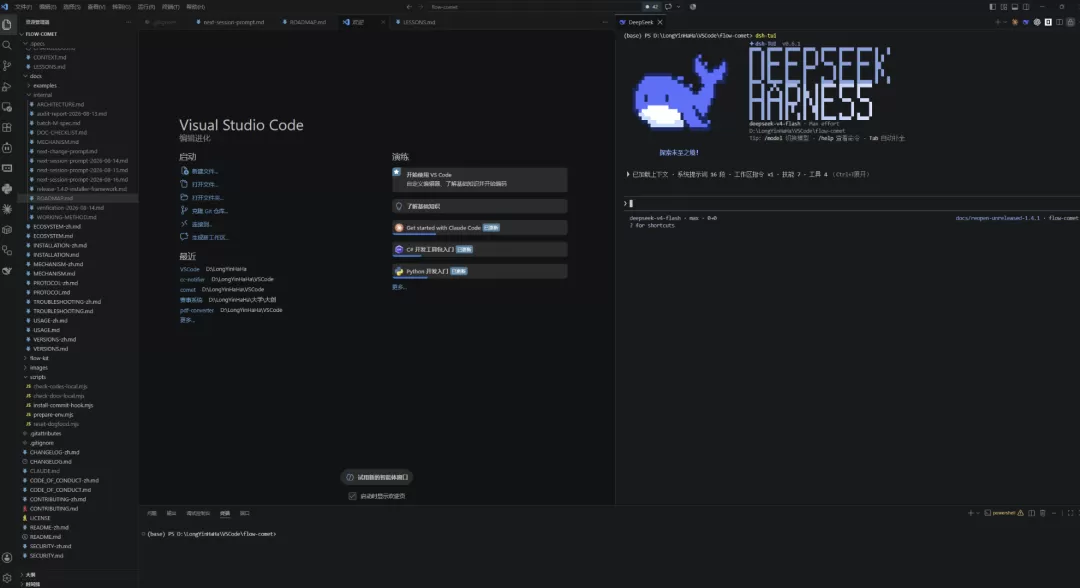Click the flow-comet command center search box

(534, 7)
